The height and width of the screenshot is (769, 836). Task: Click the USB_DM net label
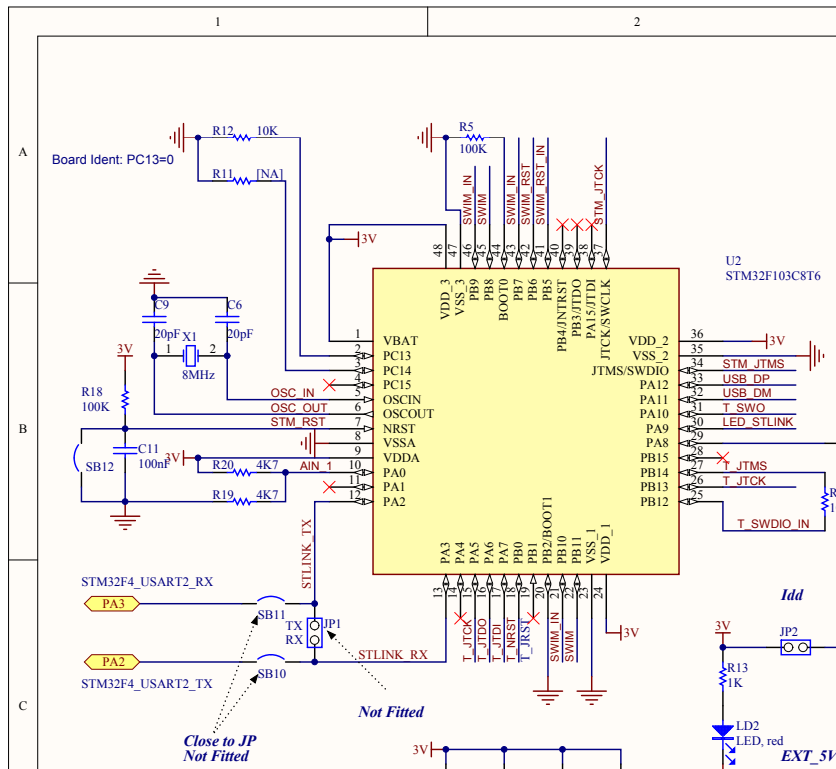coord(747,393)
